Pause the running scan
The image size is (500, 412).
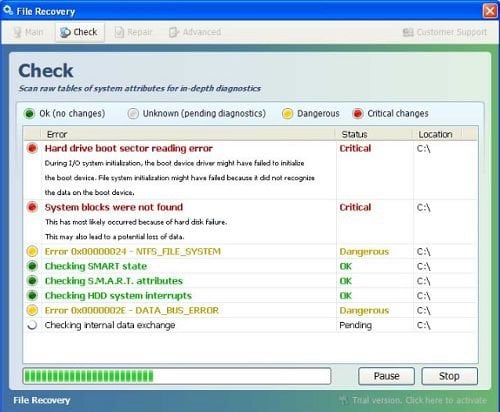tap(386, 376)
